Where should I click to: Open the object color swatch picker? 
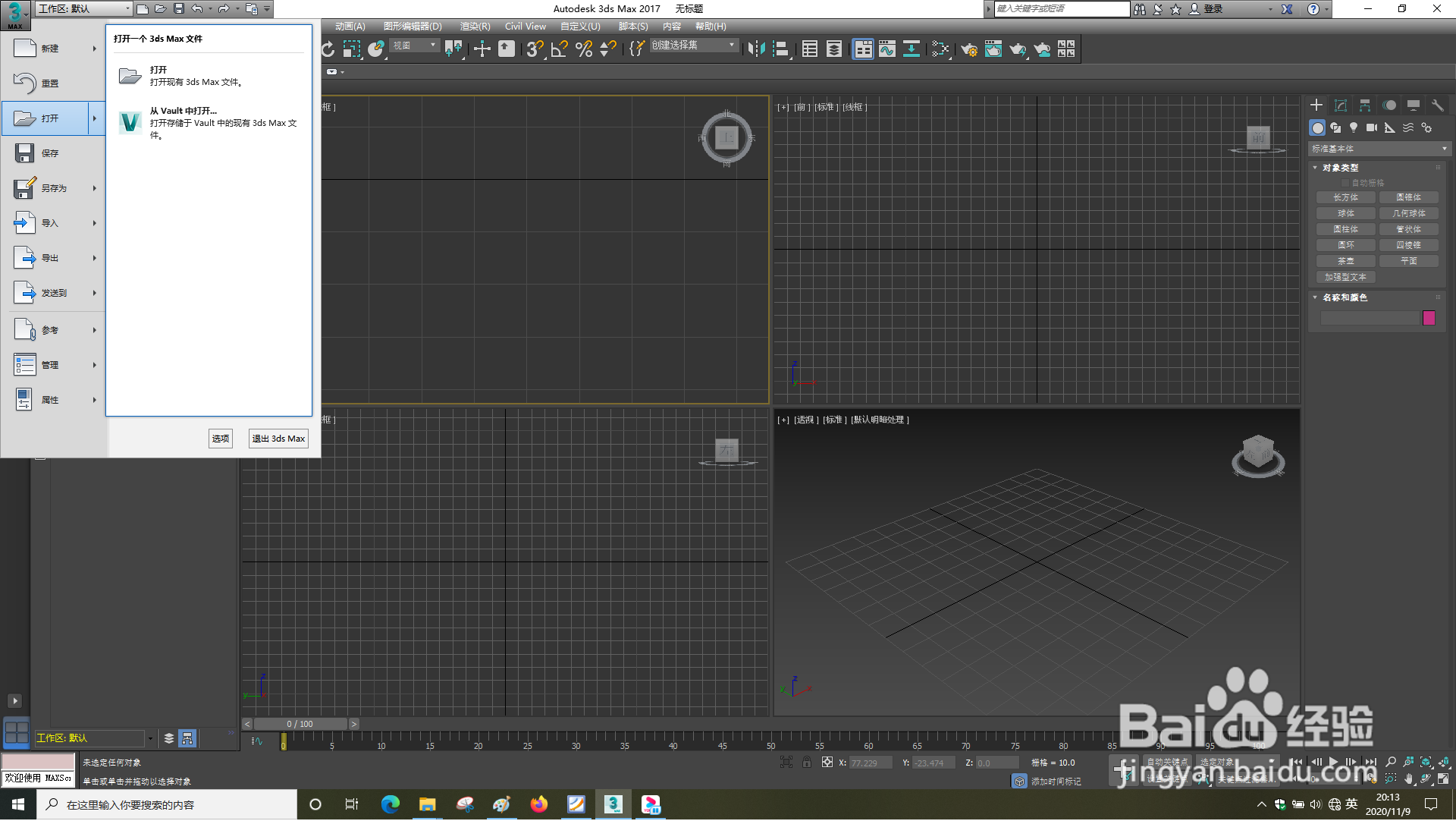(1429, 318)
